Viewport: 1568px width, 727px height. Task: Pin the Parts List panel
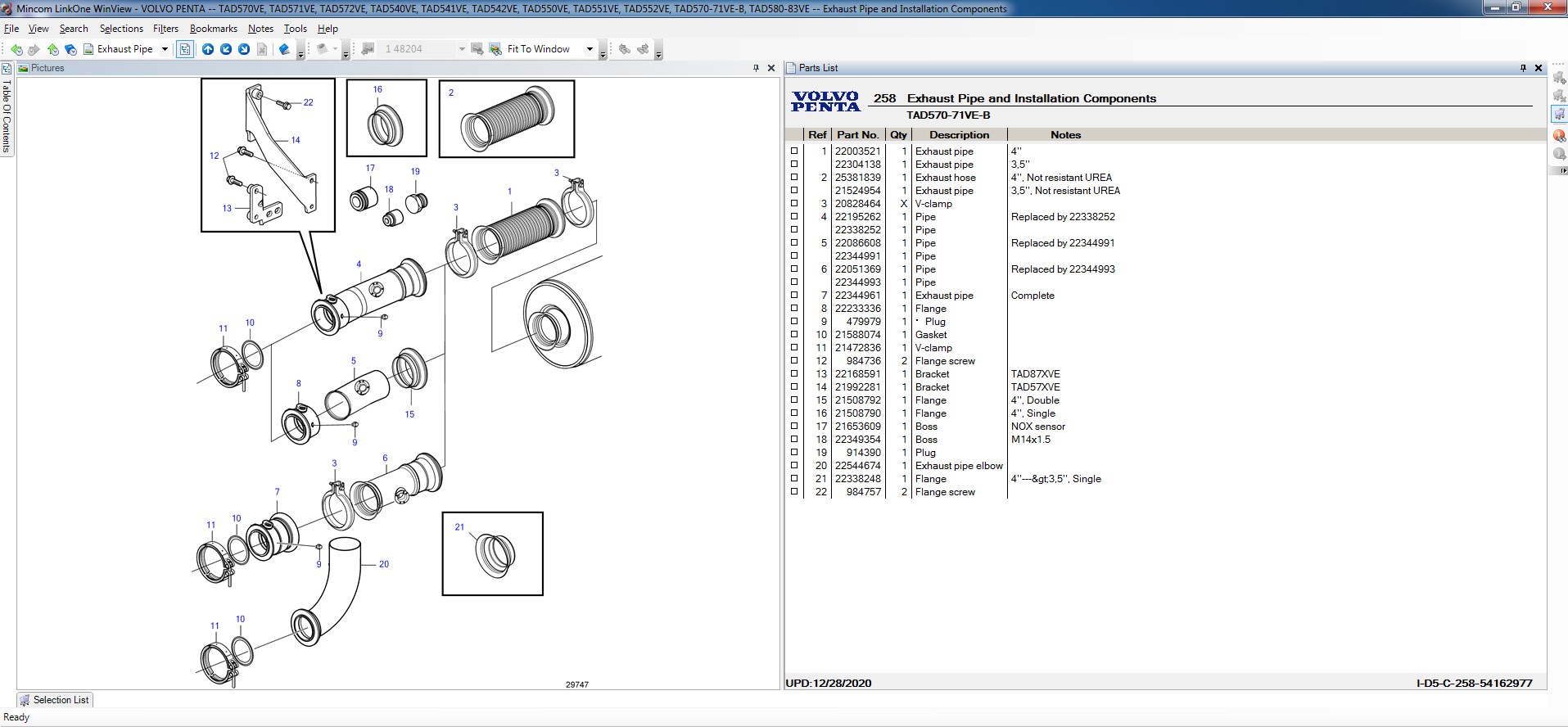click(x=1523, y=68)
